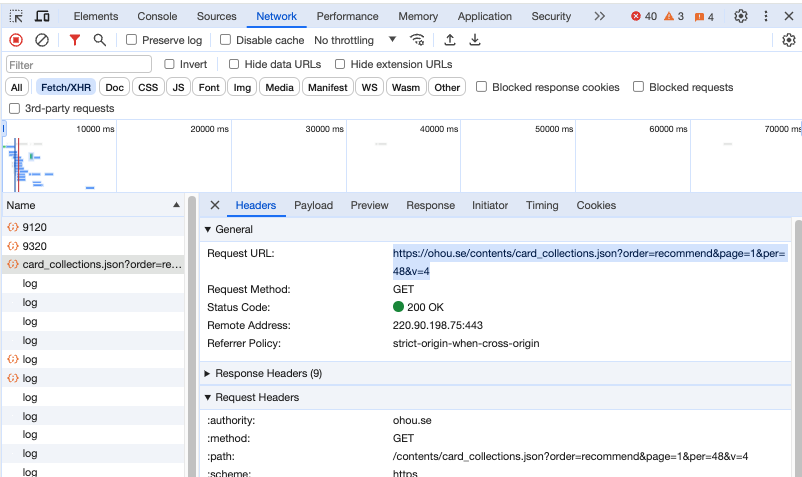Open the Response tab
Screen dimensions: 802x477
[x=431, y=205]
